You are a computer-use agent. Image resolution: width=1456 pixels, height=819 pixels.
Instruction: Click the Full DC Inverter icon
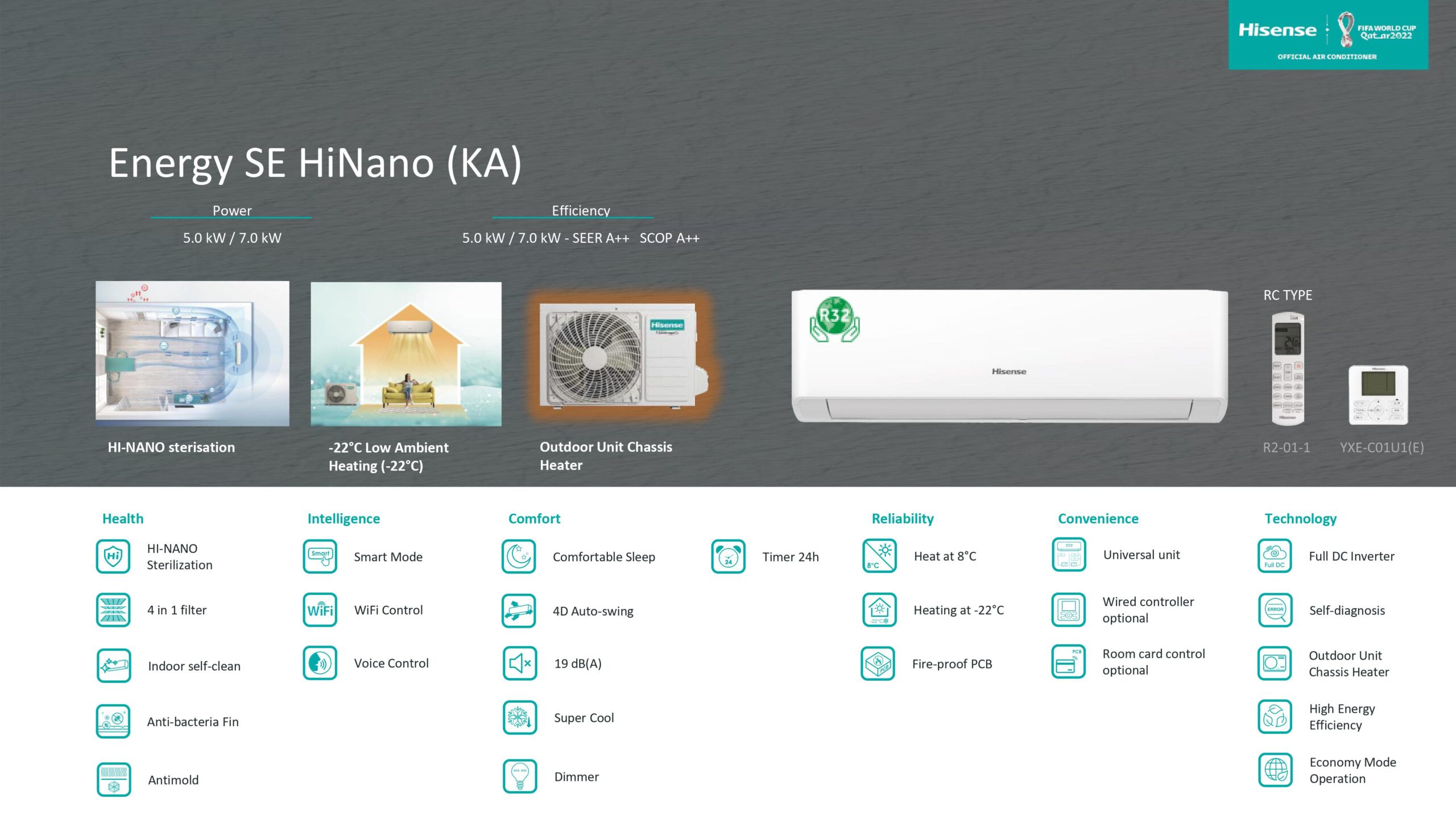tap(1275, 556)
